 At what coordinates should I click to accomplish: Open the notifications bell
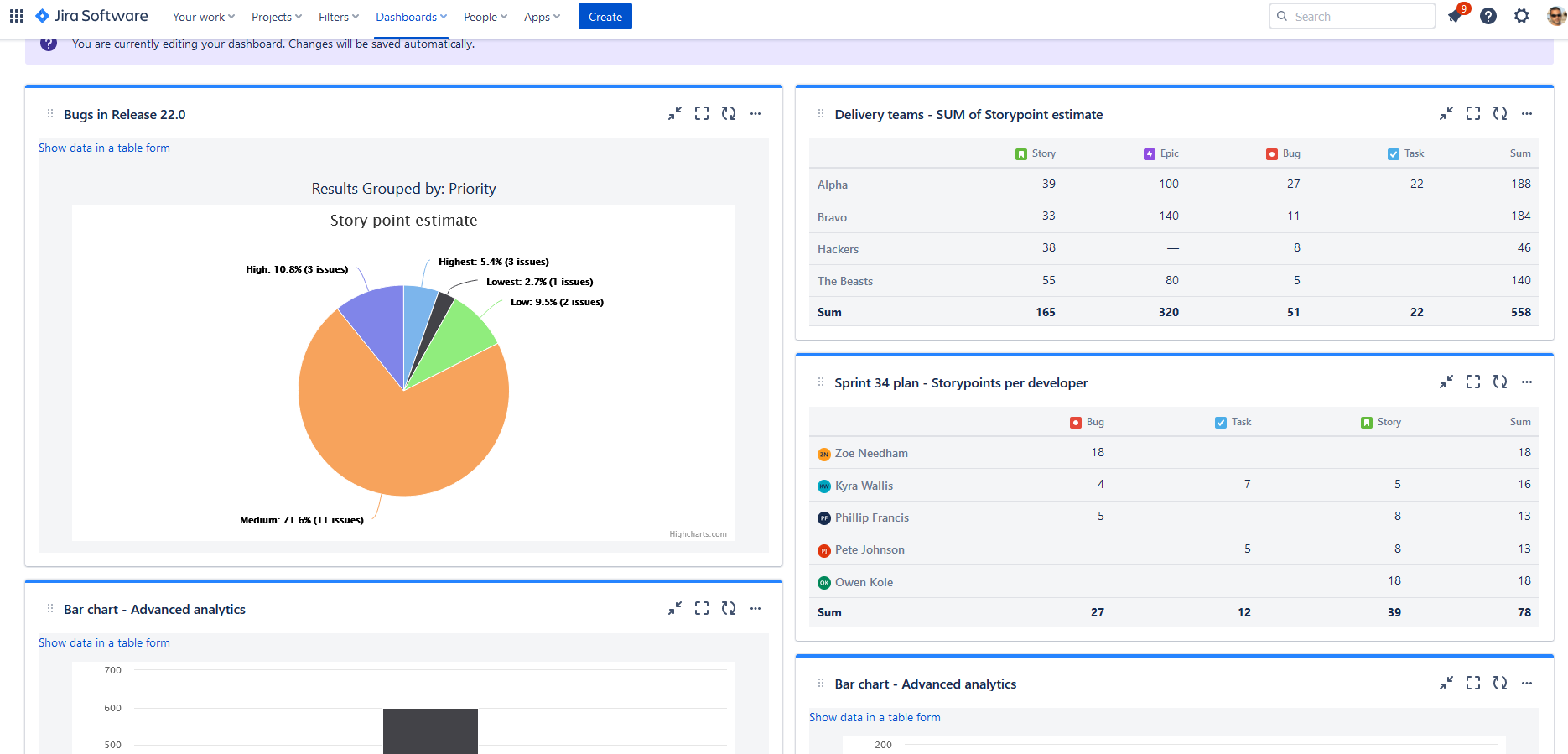point(1455,16)
